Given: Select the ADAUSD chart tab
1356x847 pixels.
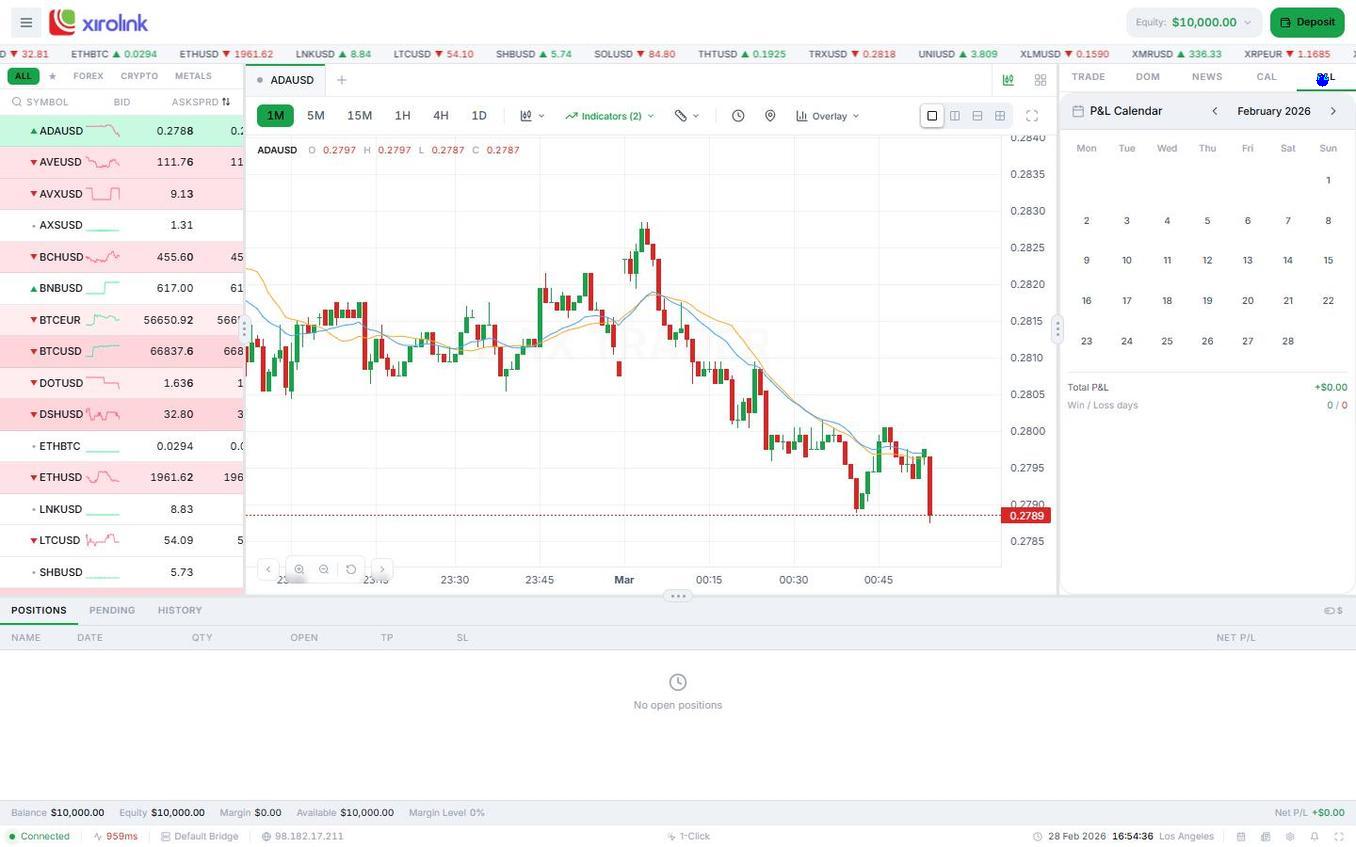Looking at the screenshot, I should [x=285, y=80].
